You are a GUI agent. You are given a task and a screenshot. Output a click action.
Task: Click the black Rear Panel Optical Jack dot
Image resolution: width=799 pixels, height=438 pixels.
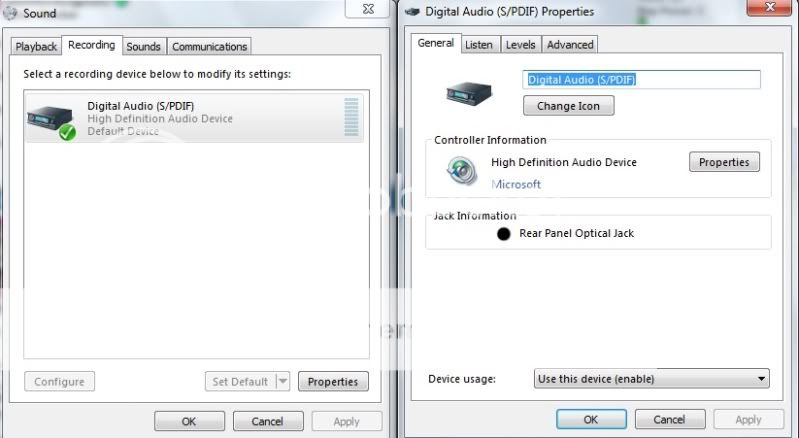(x=503, y=234)
